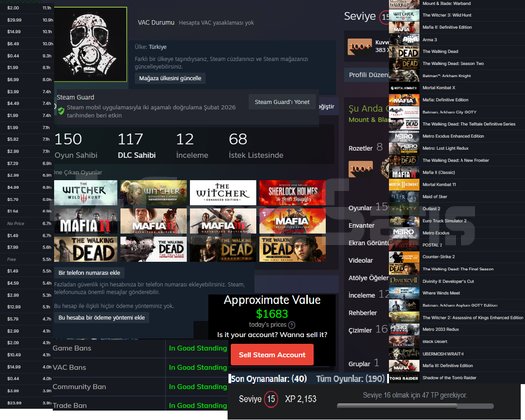Click the Metro 2033 Redux list thumbnail

(x=404, y=330)
